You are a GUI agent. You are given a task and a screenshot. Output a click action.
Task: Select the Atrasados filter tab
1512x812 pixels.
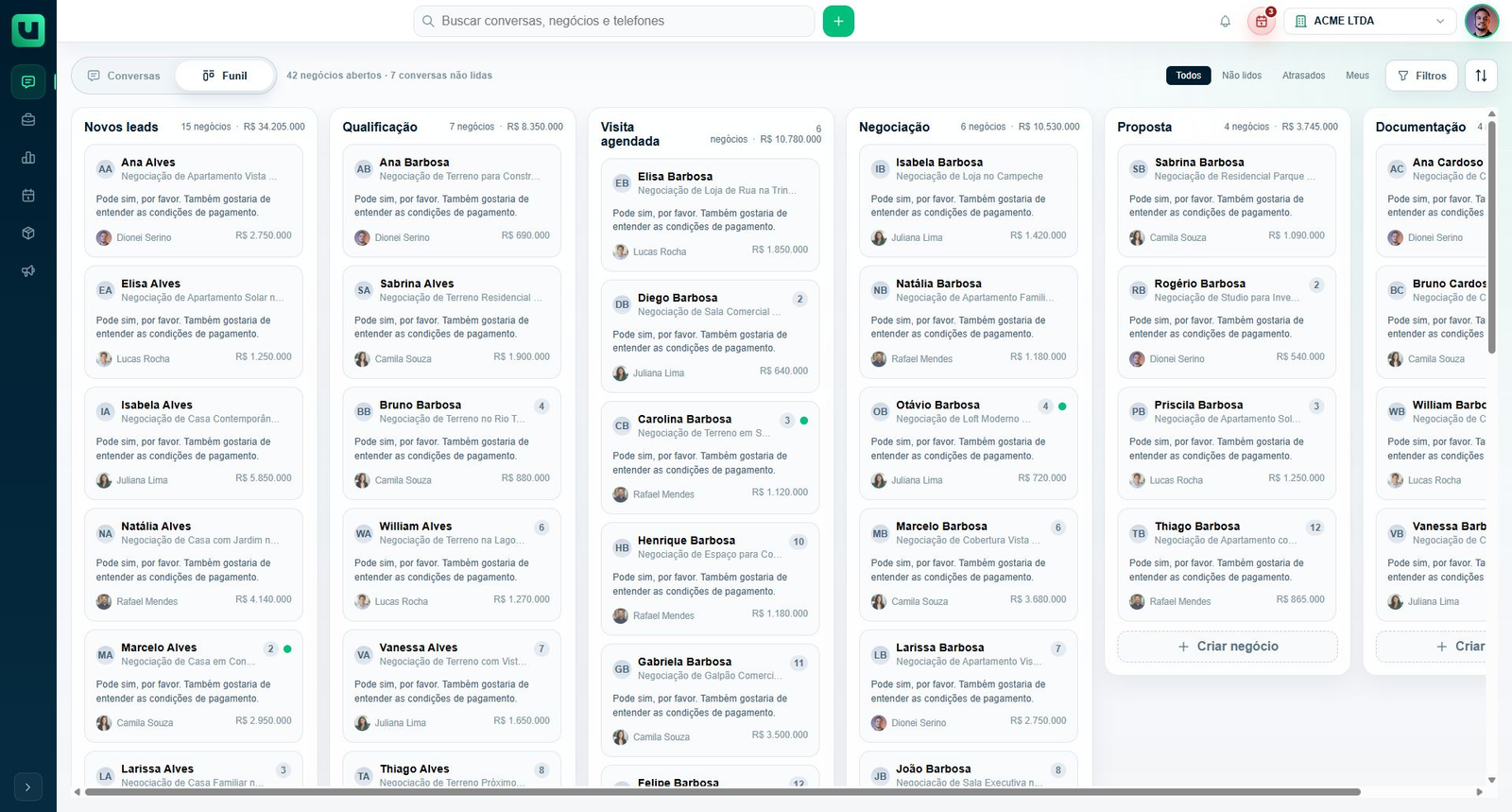(x=1303, y=76)
